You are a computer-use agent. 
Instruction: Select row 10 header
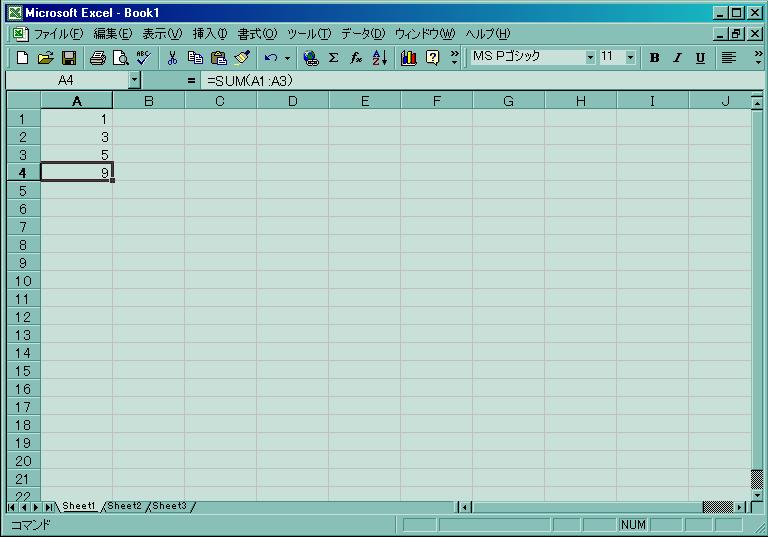(x=24, y=281)
